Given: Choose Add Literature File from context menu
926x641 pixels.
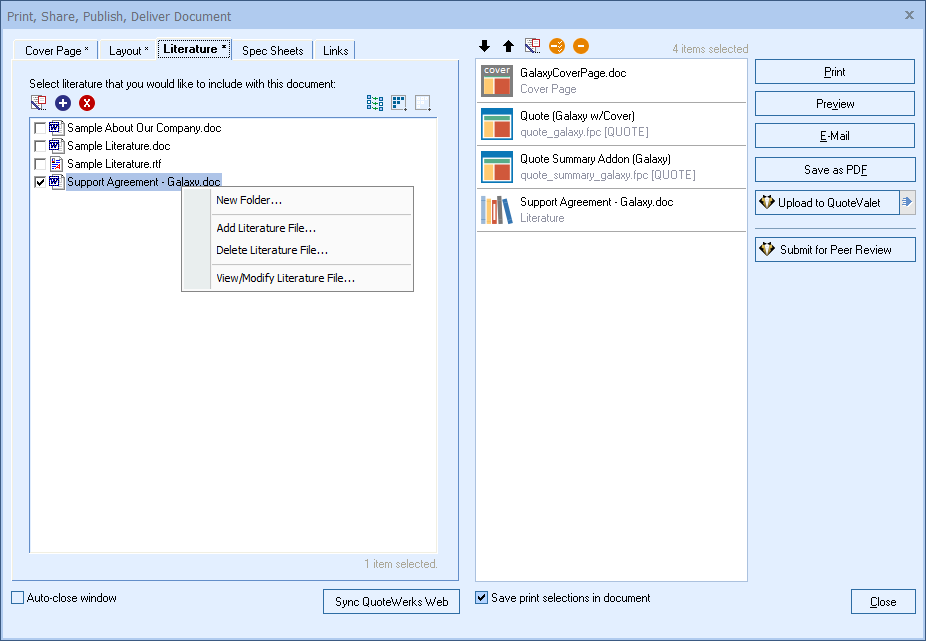Looking at the screenshot, I should click(x=266, y=228).
